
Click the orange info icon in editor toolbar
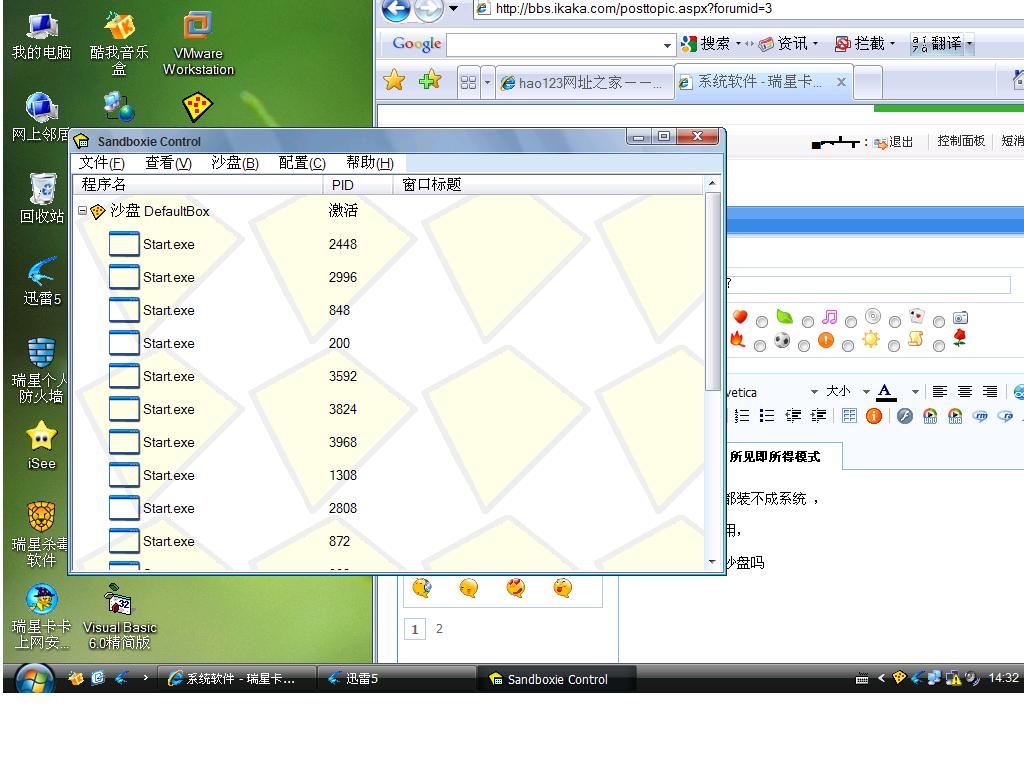874,416
